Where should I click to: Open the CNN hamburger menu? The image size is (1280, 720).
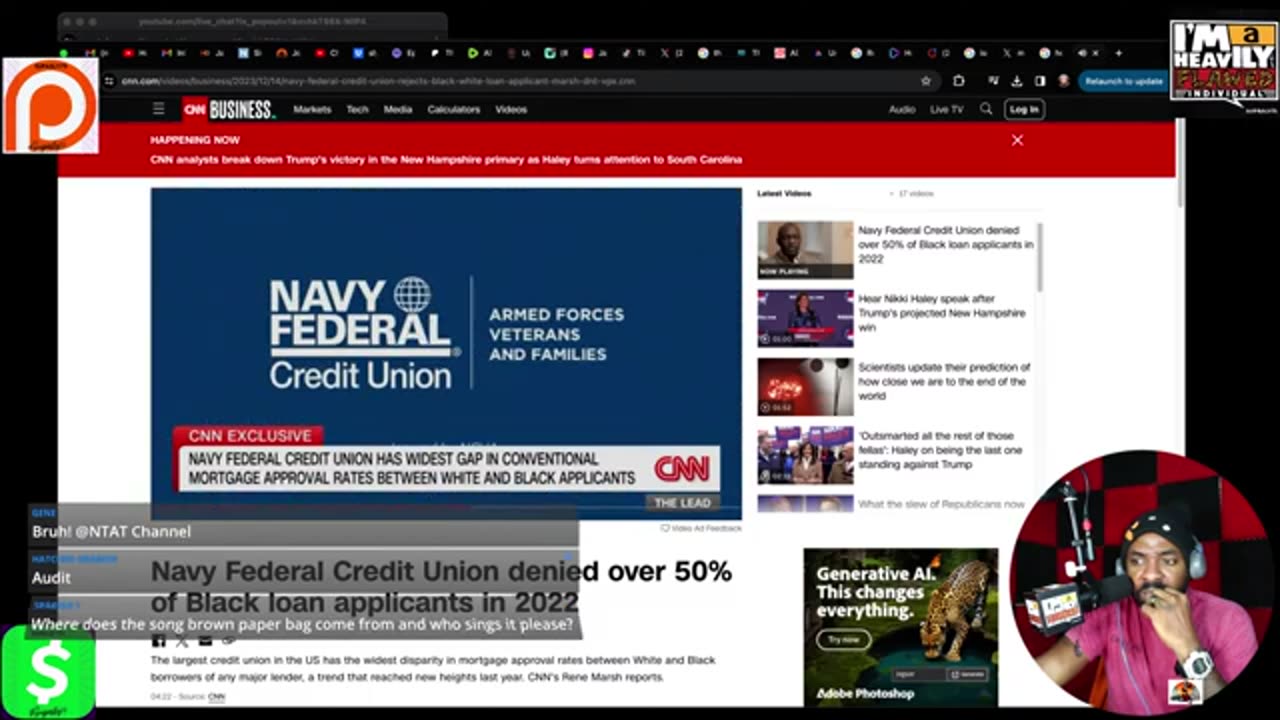pos(158,109)
